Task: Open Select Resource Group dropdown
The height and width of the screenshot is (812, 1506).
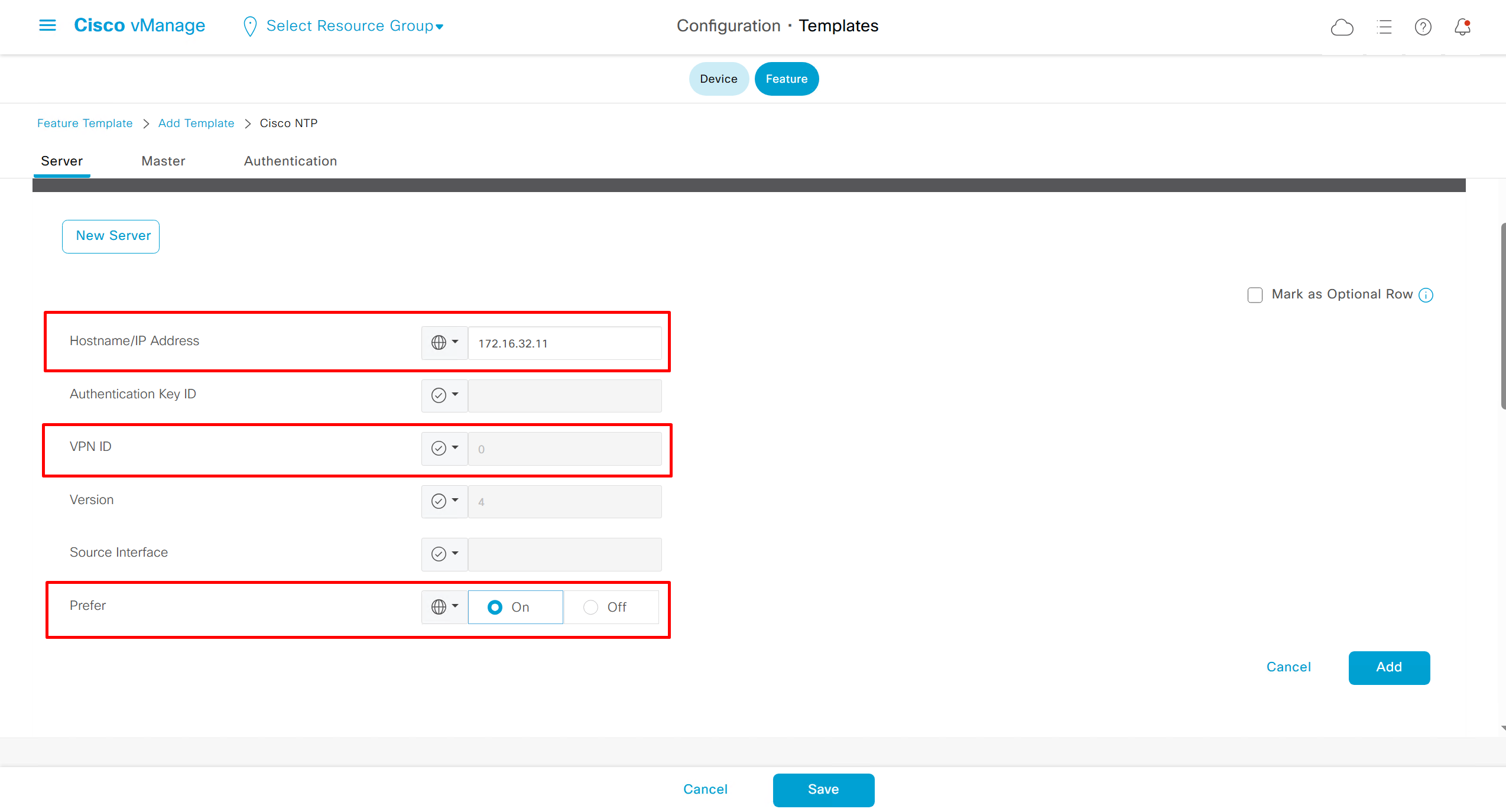Action: tap(355, 26)
